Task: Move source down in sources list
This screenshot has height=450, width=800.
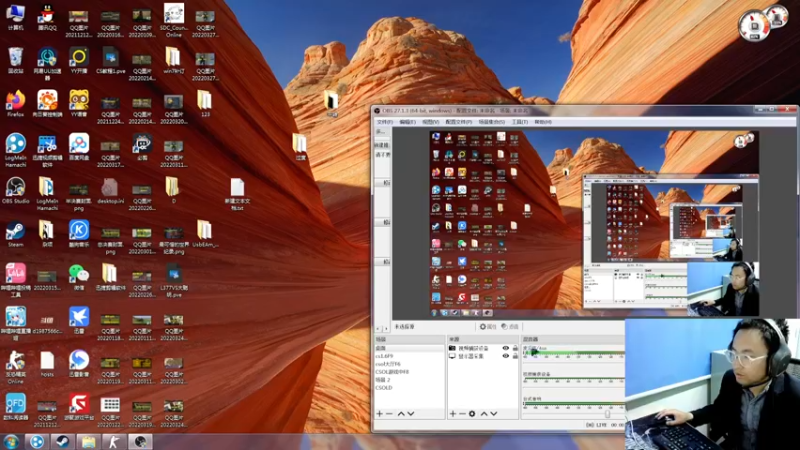Action: click(494, 414)
